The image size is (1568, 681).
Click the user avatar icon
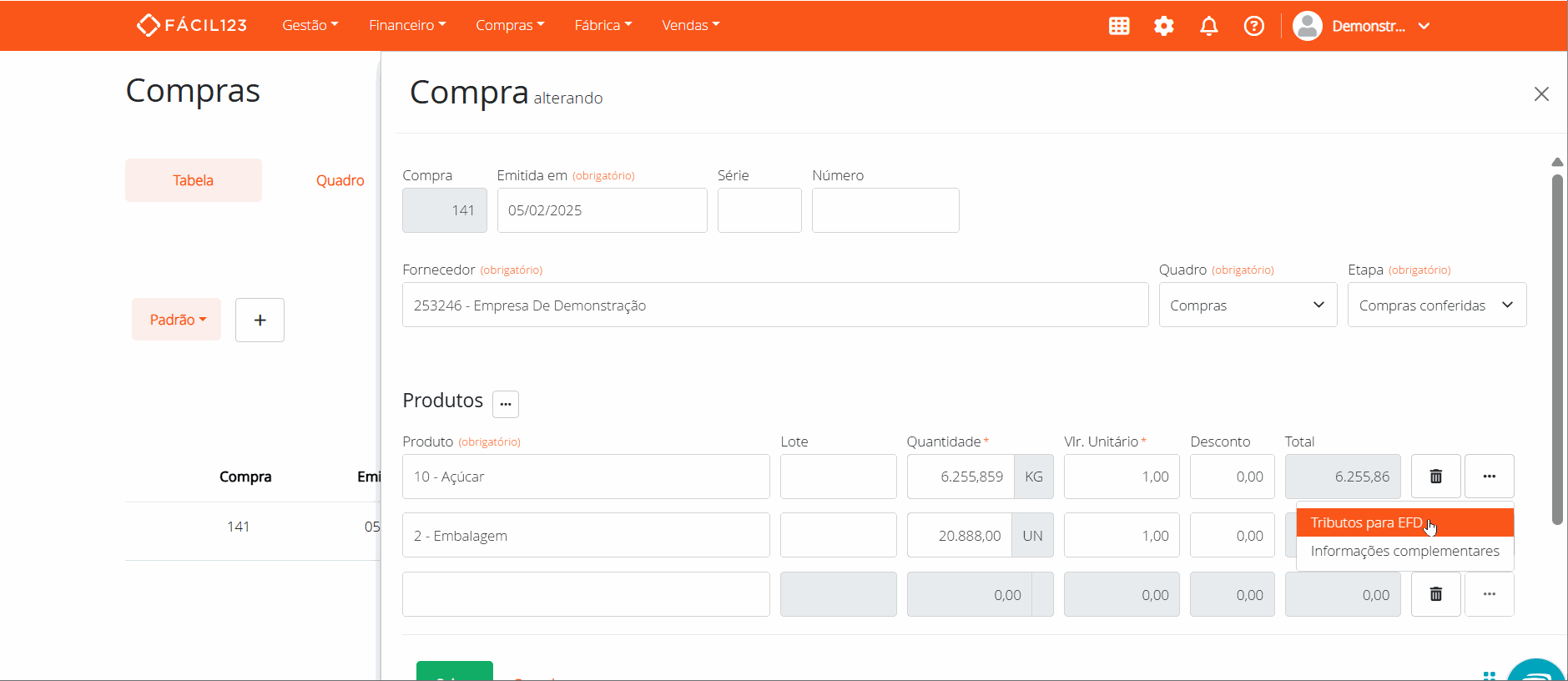tap(1307, 26)
